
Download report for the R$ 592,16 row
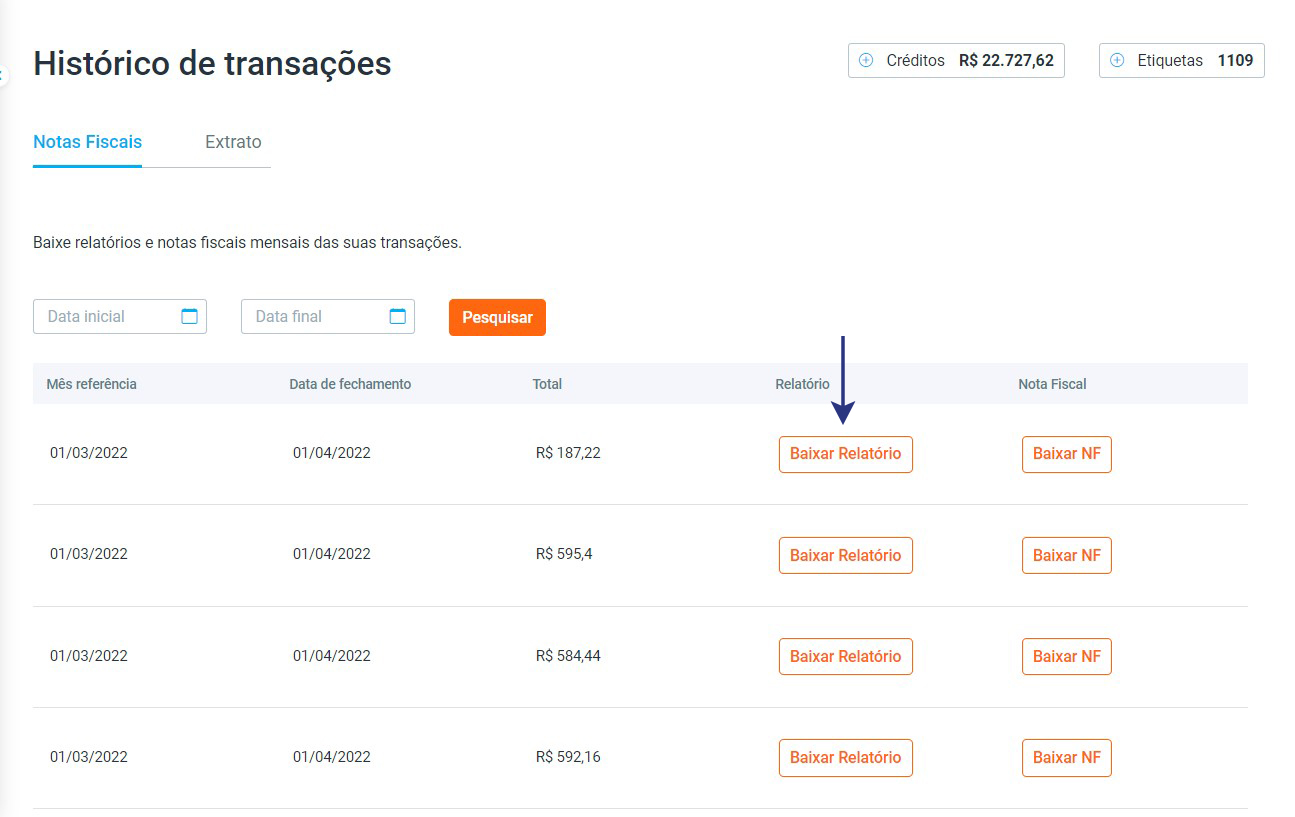click(x=845, y=758)
